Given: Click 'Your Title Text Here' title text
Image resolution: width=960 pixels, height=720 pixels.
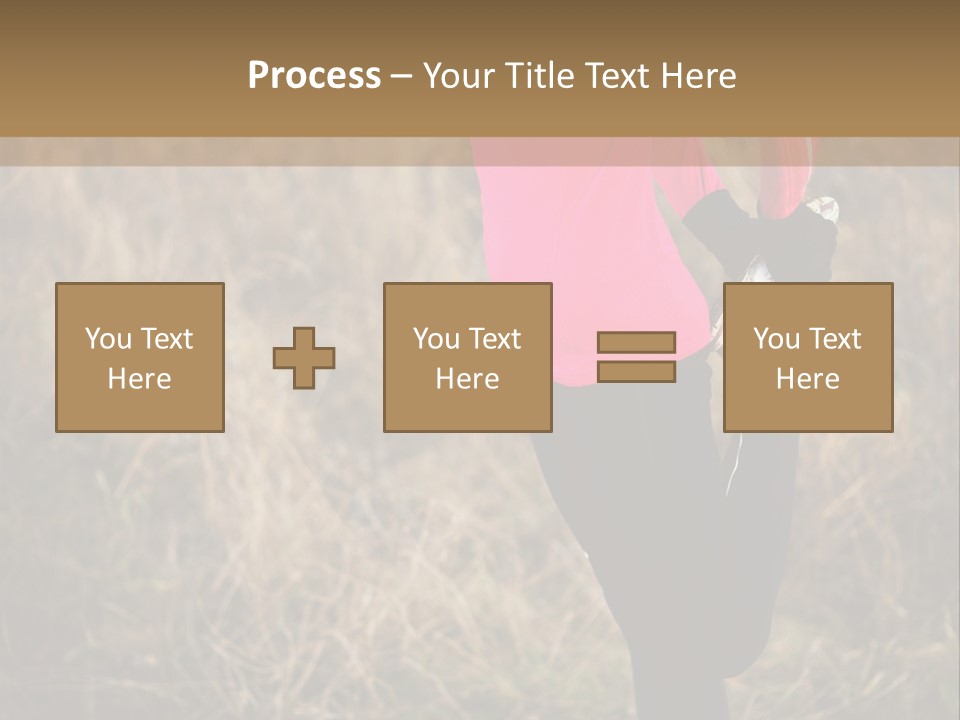Looking at the screenshot, I should tap(579, 75).
